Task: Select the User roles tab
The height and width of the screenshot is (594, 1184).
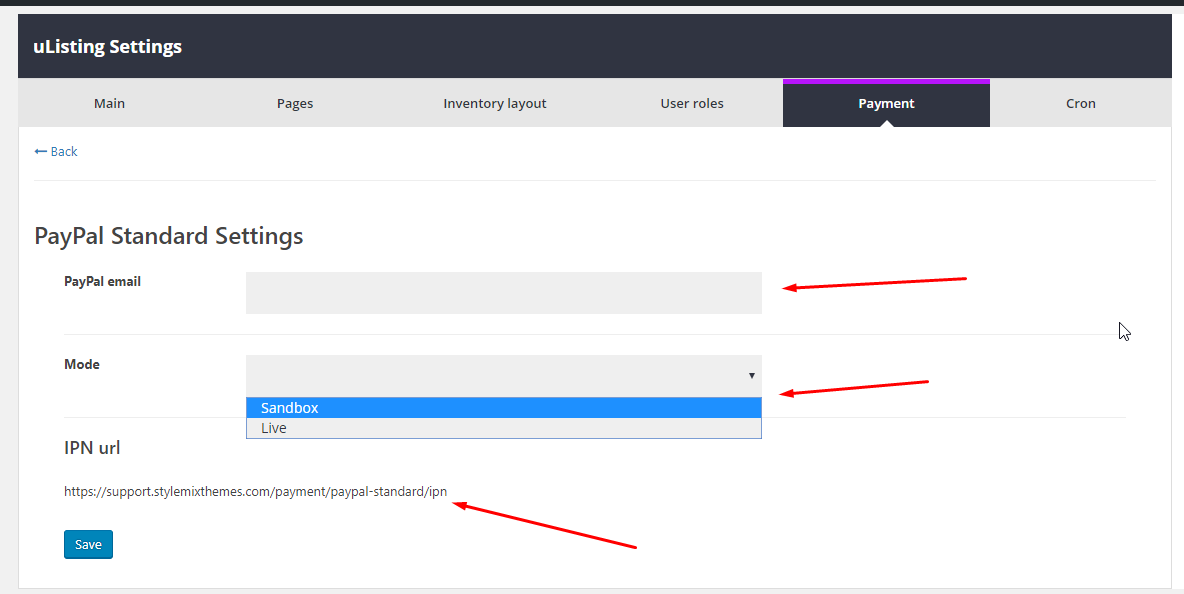Action: coord(692,103)
